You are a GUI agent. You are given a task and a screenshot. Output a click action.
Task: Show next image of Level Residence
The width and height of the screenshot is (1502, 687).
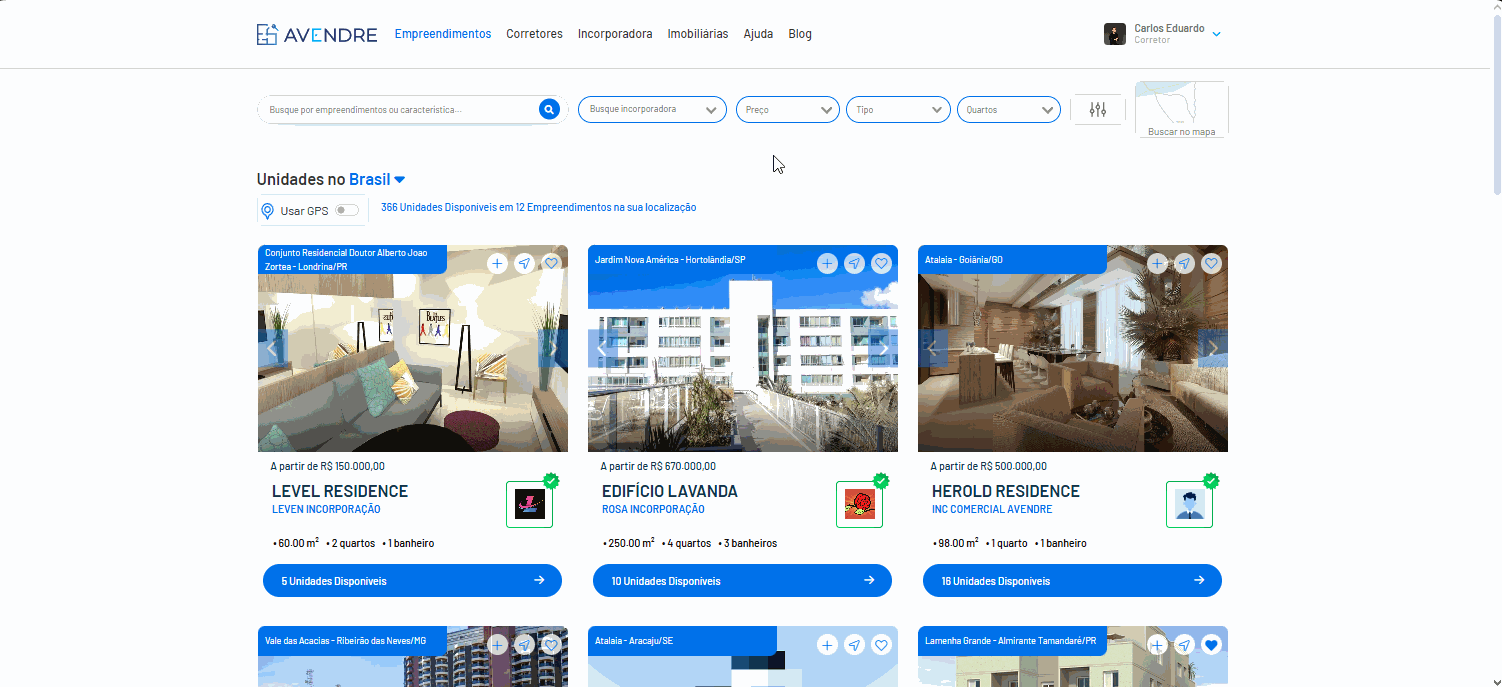click(553, 348)
